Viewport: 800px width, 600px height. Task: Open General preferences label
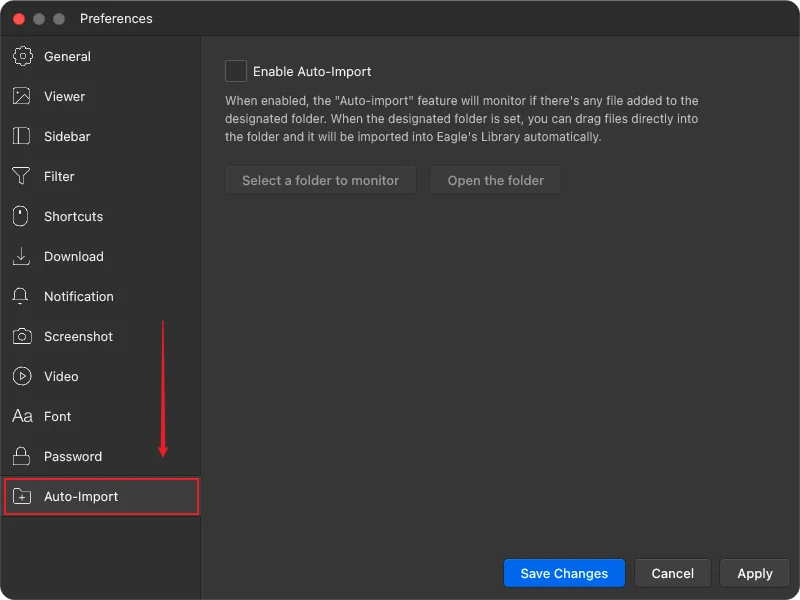[67, 56]
